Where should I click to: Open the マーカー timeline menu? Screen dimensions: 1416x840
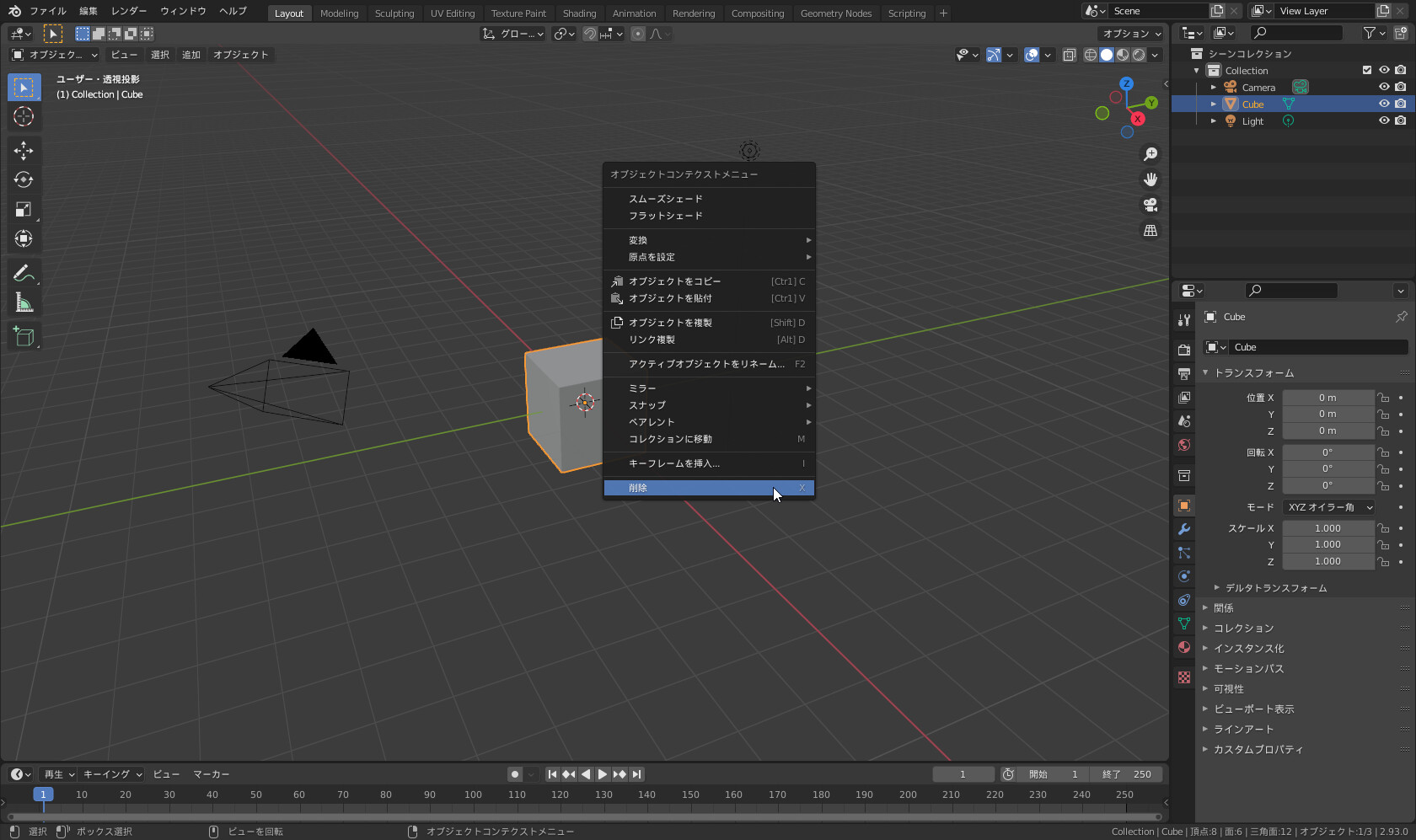[212, 774]
